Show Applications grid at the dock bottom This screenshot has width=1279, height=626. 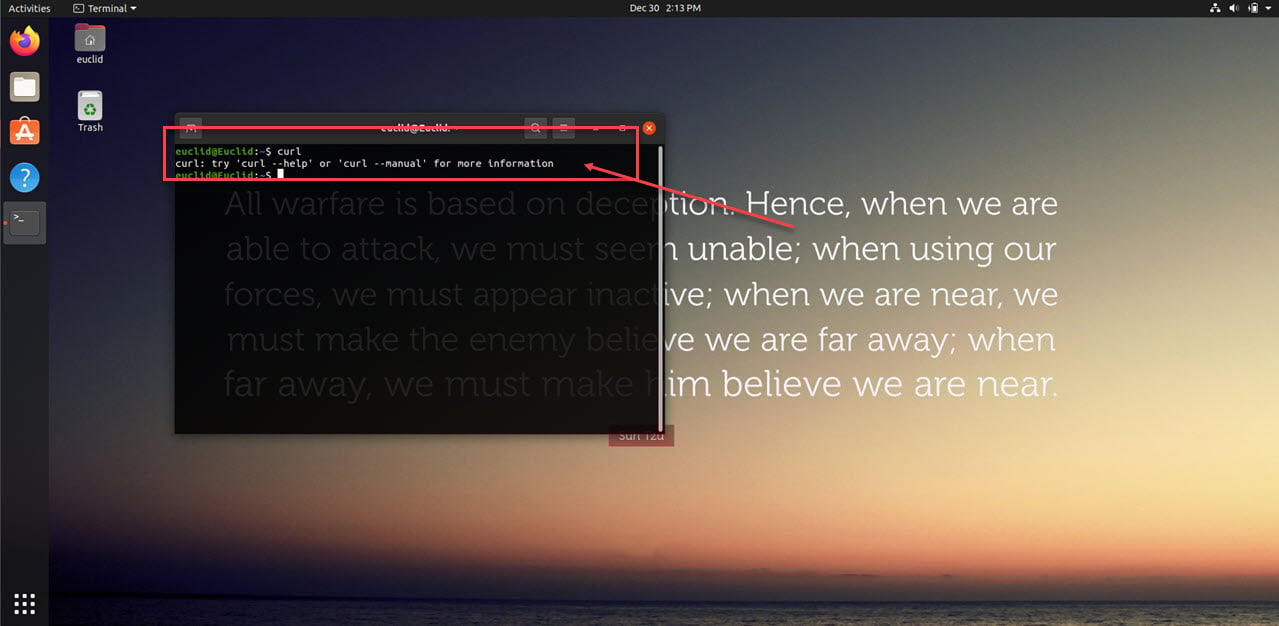[25, 603]
